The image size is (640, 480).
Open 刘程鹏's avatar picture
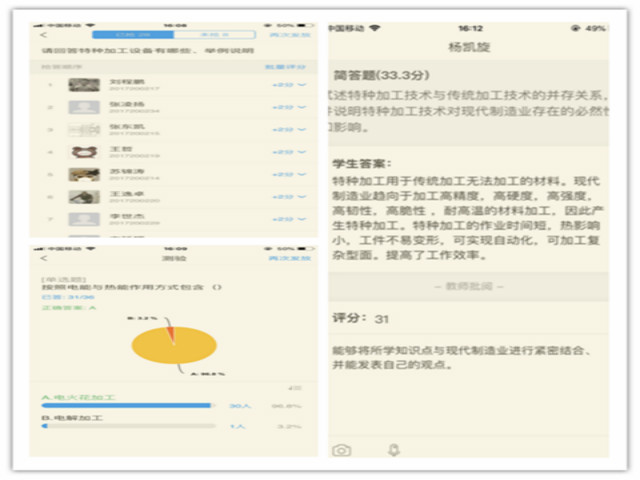[84, 85]
